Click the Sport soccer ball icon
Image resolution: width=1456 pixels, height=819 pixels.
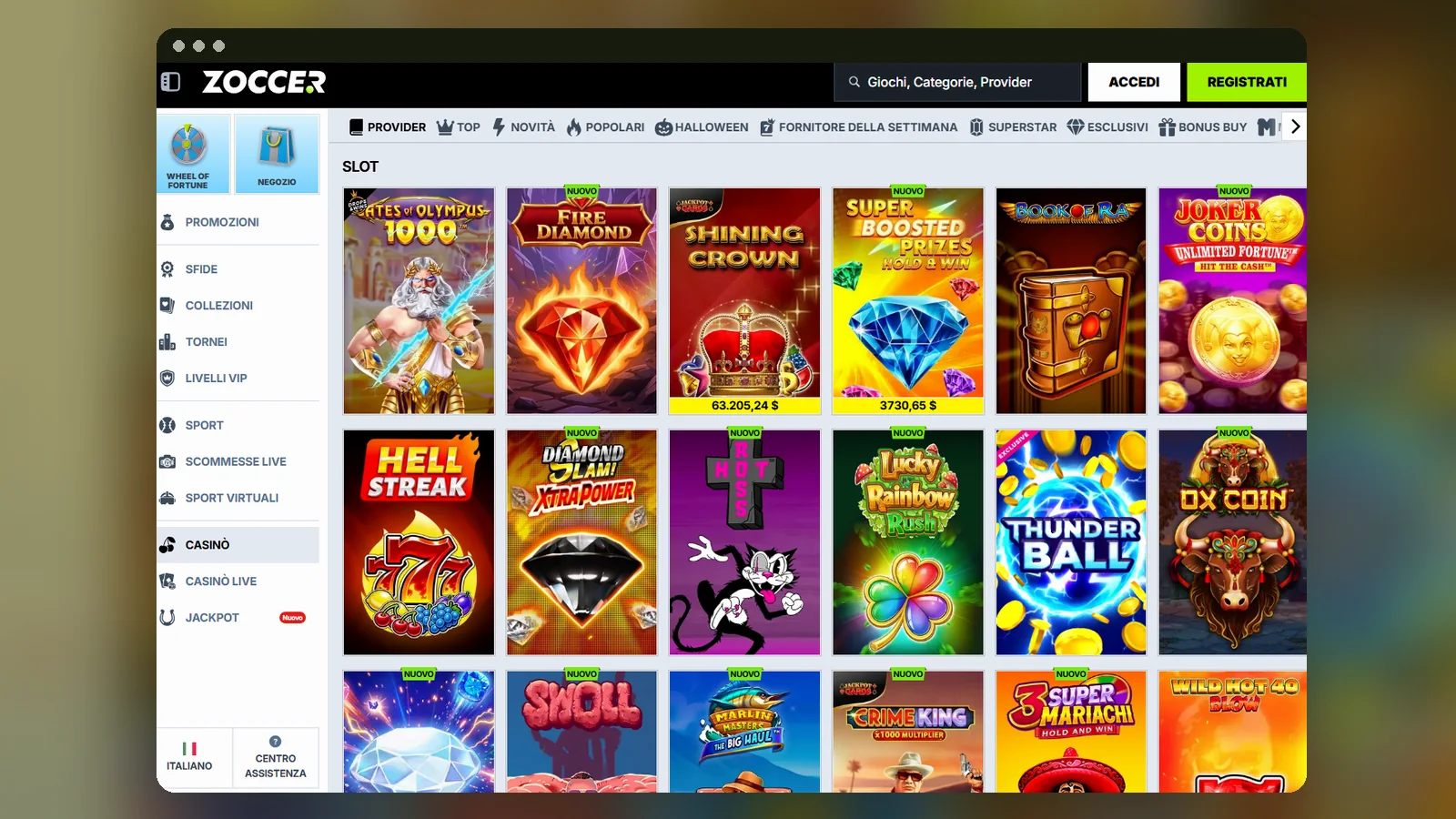(x=167, y=425)
